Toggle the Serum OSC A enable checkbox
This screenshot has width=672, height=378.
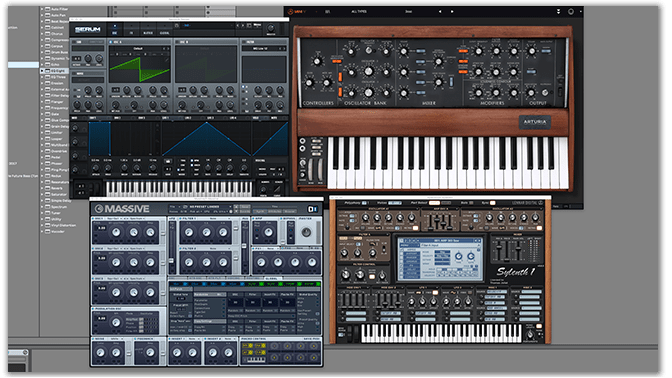click(111, 42)
